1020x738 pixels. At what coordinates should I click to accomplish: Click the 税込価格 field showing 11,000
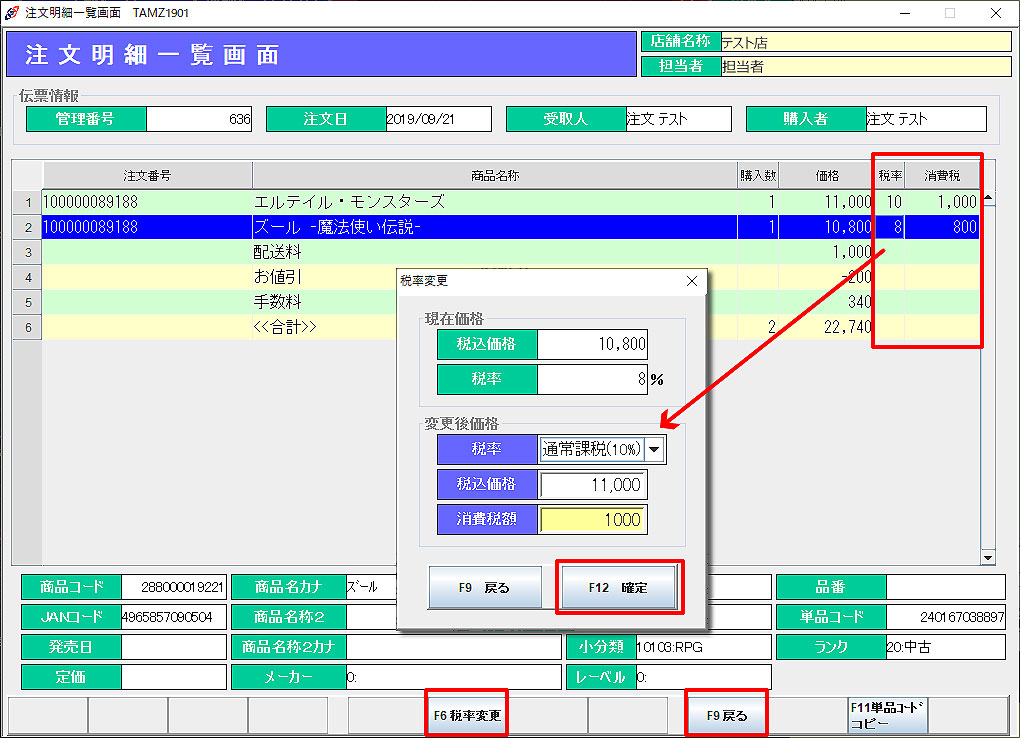(593, 485)
